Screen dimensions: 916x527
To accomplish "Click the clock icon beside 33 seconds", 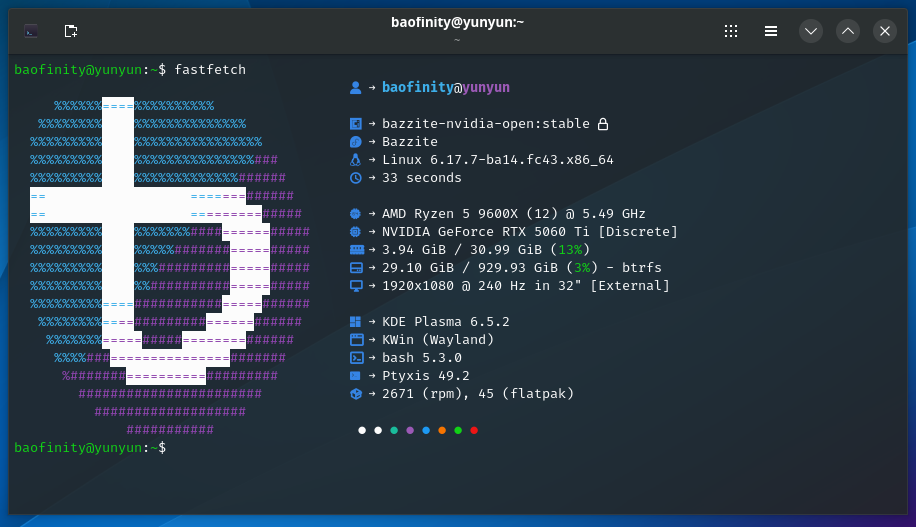I will coord(355,178).
